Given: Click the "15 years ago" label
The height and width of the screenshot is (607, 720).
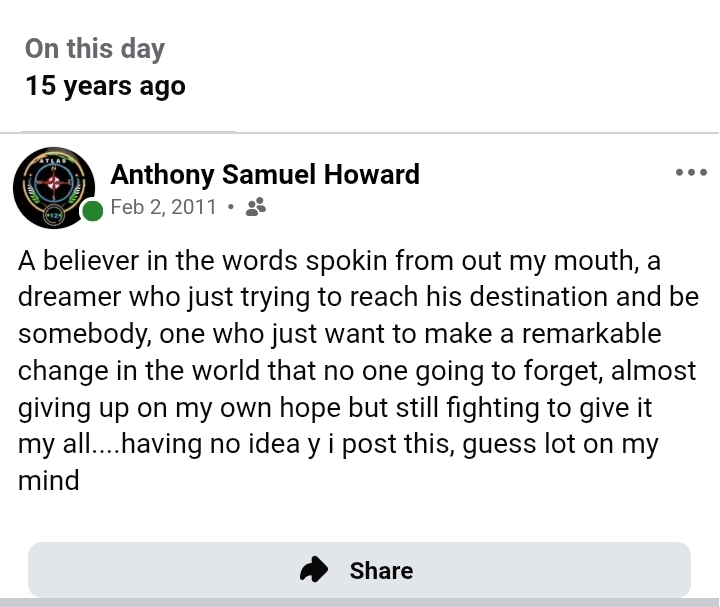Looking at the screenshot, I should [105, 86].
